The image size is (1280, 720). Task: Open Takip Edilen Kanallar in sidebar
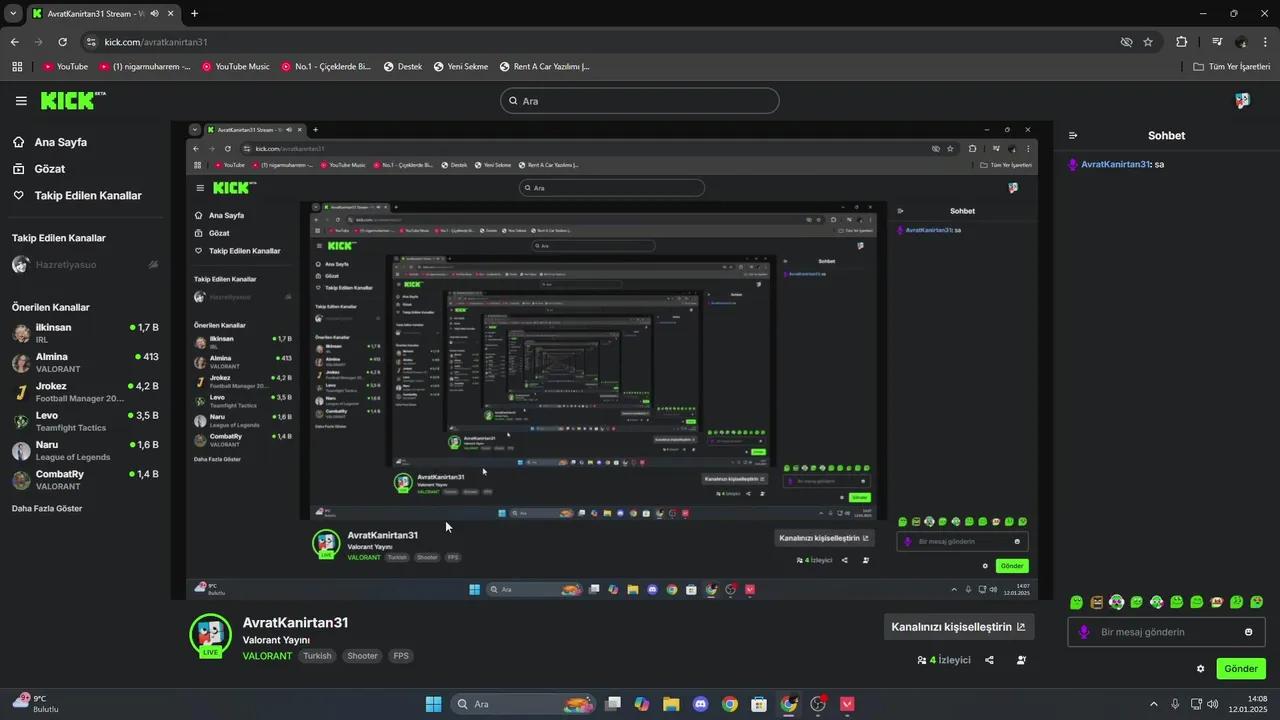point(77,196)
